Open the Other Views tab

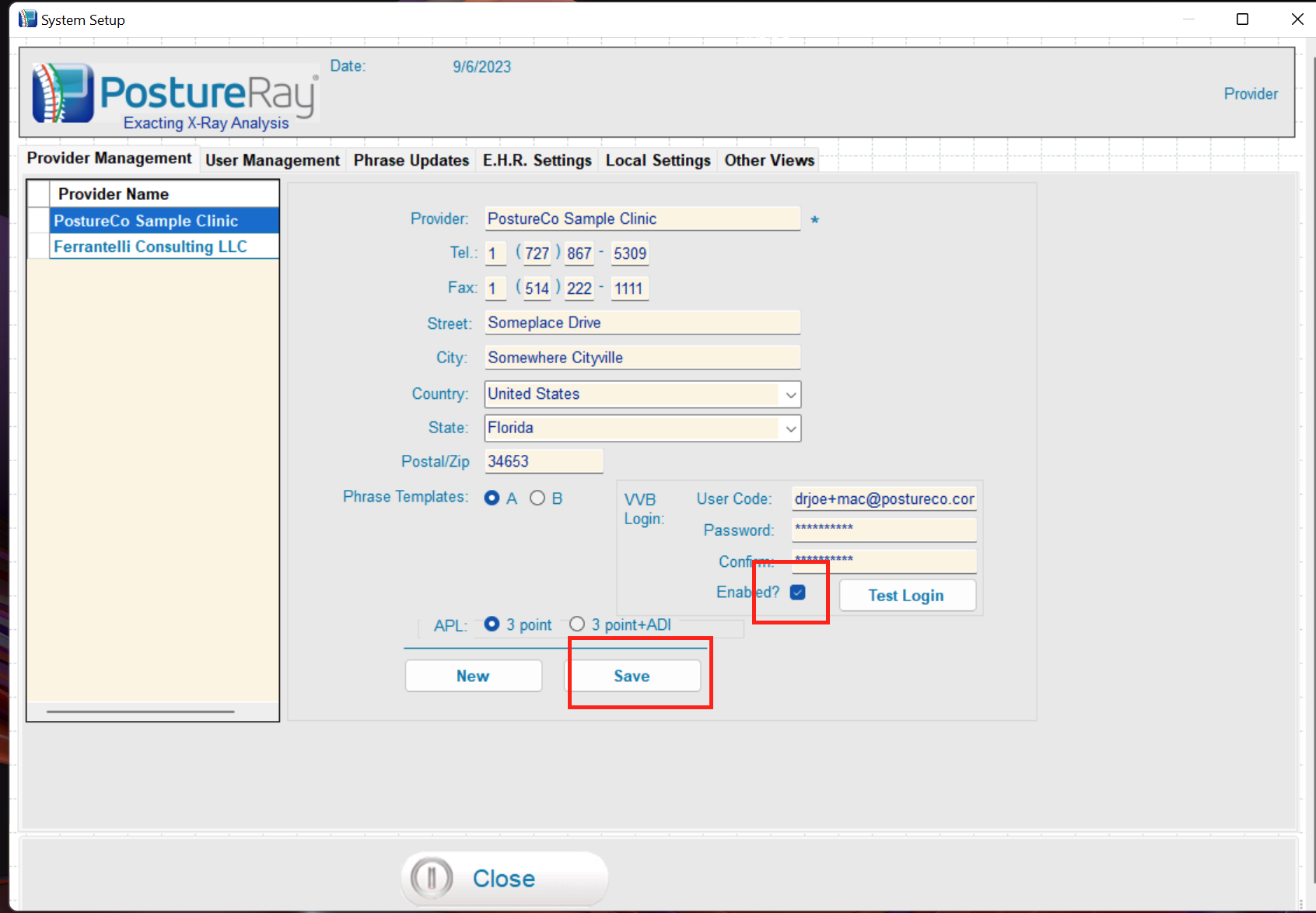768,160
